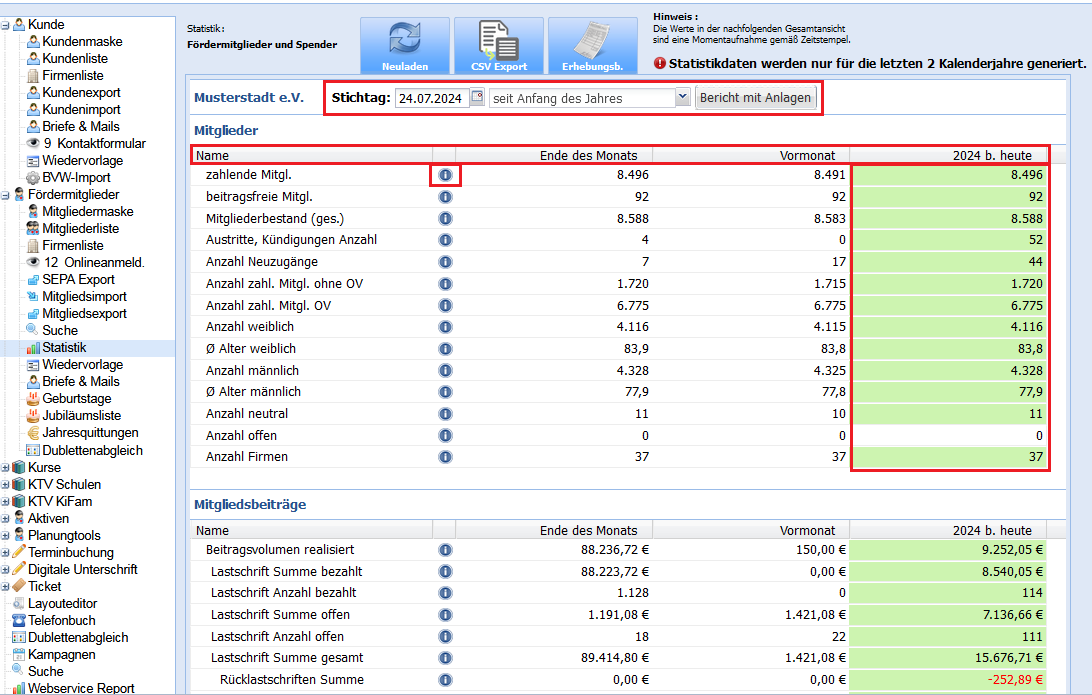Click info icon for Anzahl Firmen row

click(446, 457)
